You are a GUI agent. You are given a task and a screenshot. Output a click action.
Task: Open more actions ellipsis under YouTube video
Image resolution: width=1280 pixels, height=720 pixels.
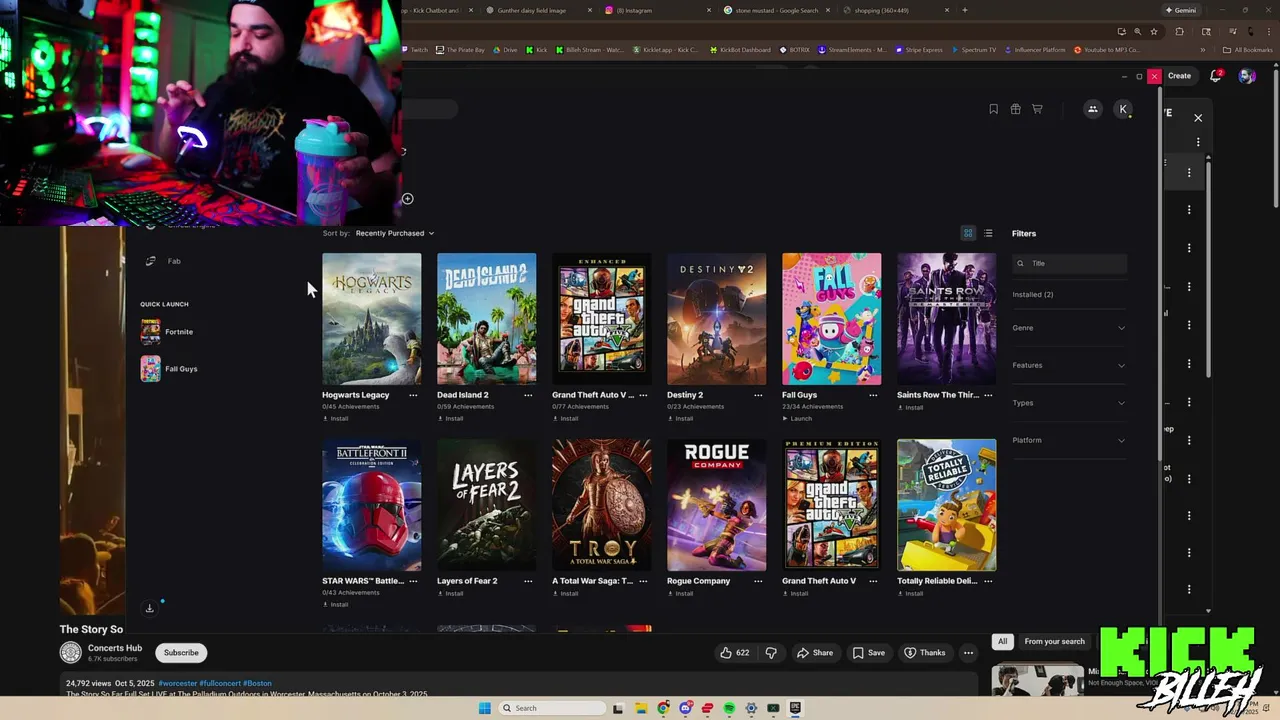pyautogui.click(x=968, y=653)
